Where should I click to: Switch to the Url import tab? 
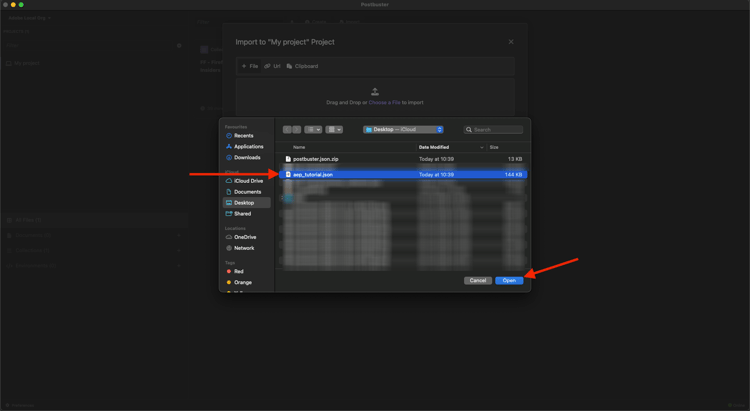pyautogui.click(x=272, y=67)
